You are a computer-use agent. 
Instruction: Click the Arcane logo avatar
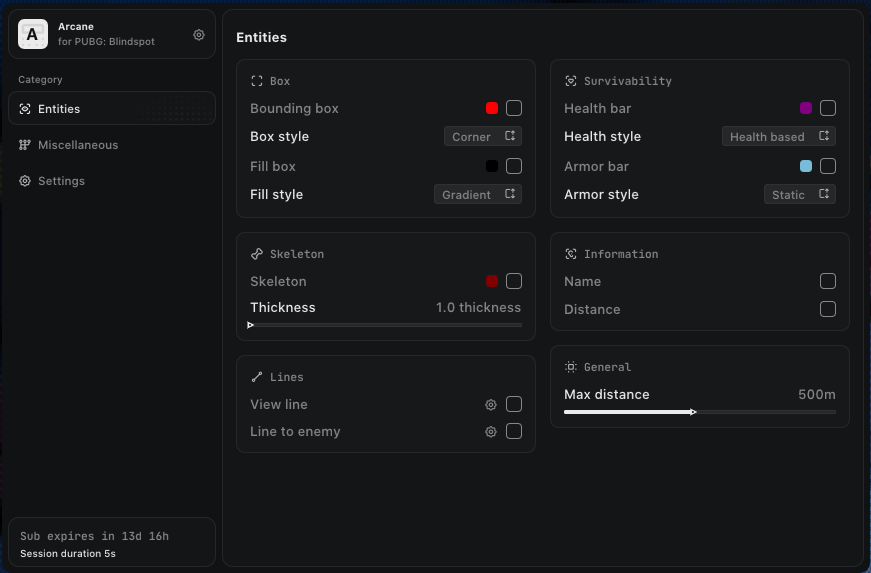coord(33,34)
